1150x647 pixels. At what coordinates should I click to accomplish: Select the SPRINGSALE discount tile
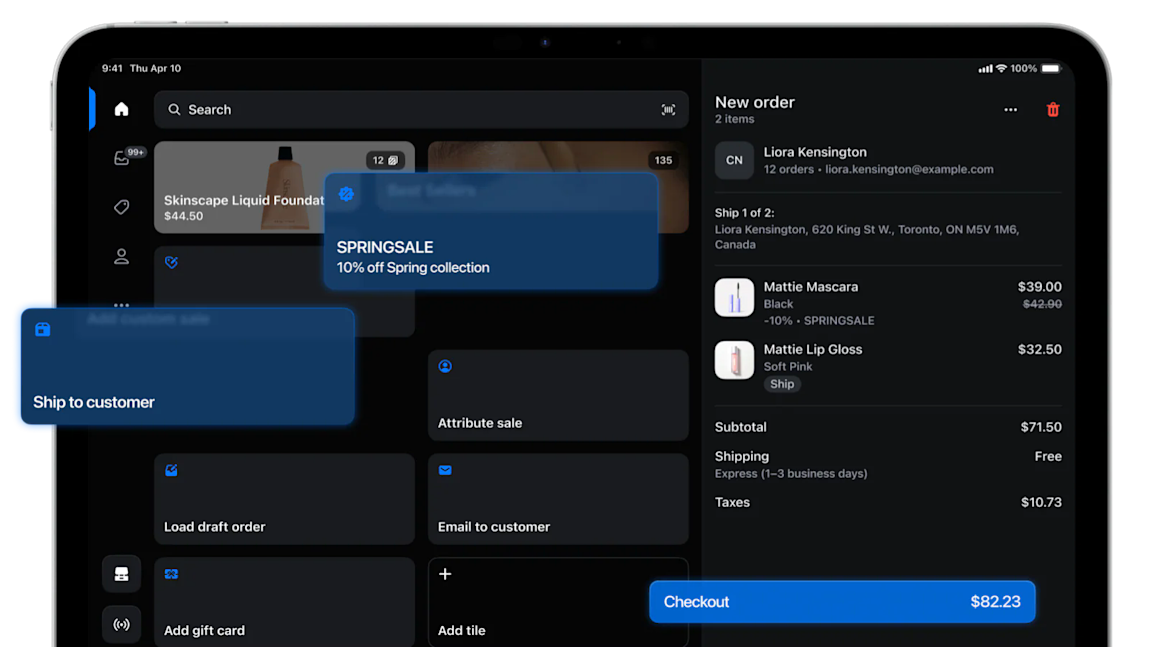(x=491, y=231)
